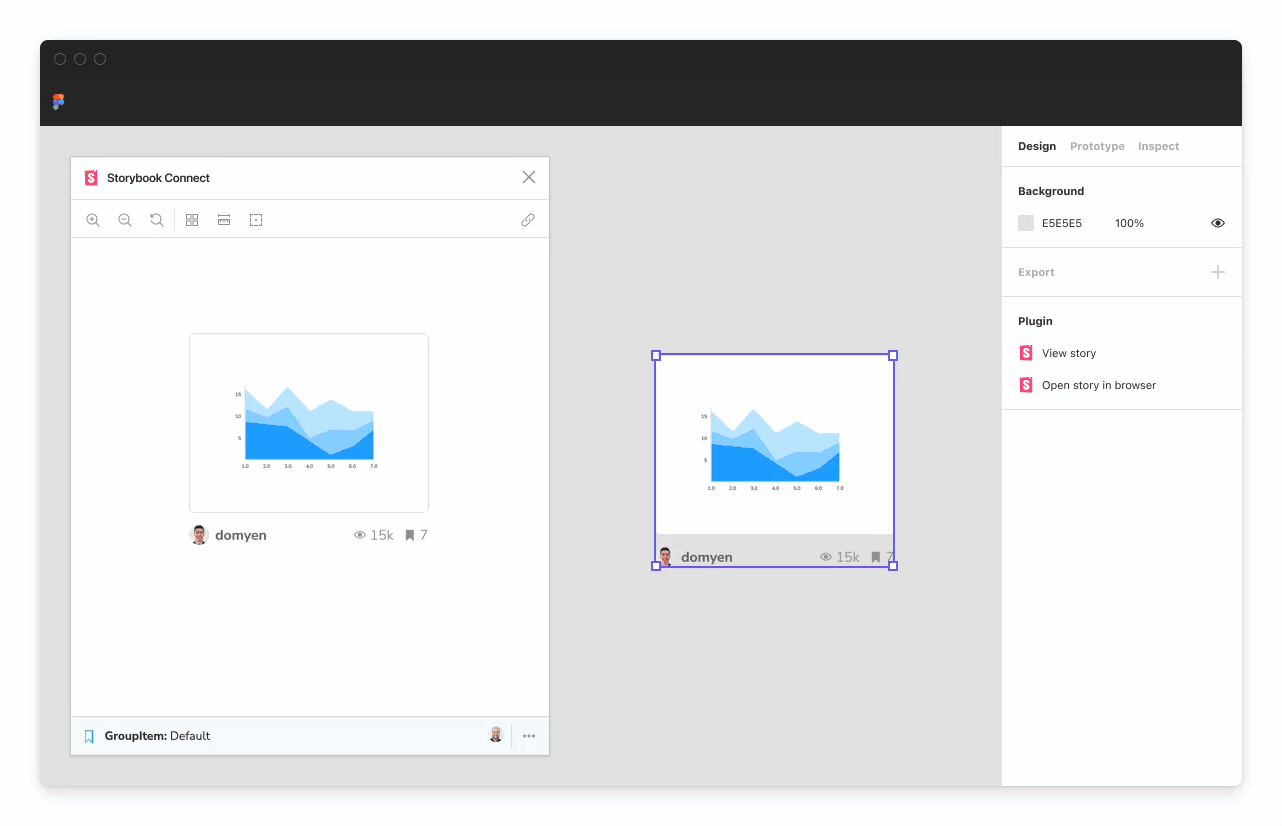Select the outlines view icon
Viewport: 1282px width, 826px height.
255,219
